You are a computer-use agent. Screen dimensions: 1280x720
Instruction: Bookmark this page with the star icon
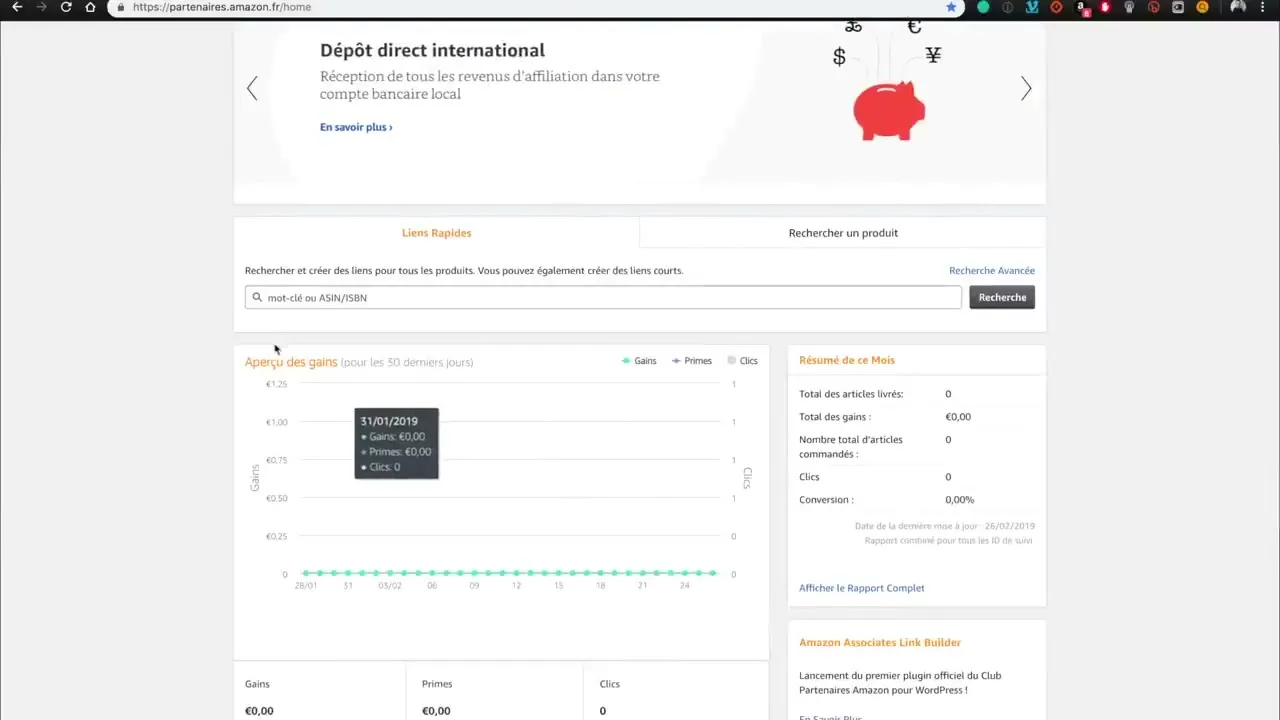[951, 7]
